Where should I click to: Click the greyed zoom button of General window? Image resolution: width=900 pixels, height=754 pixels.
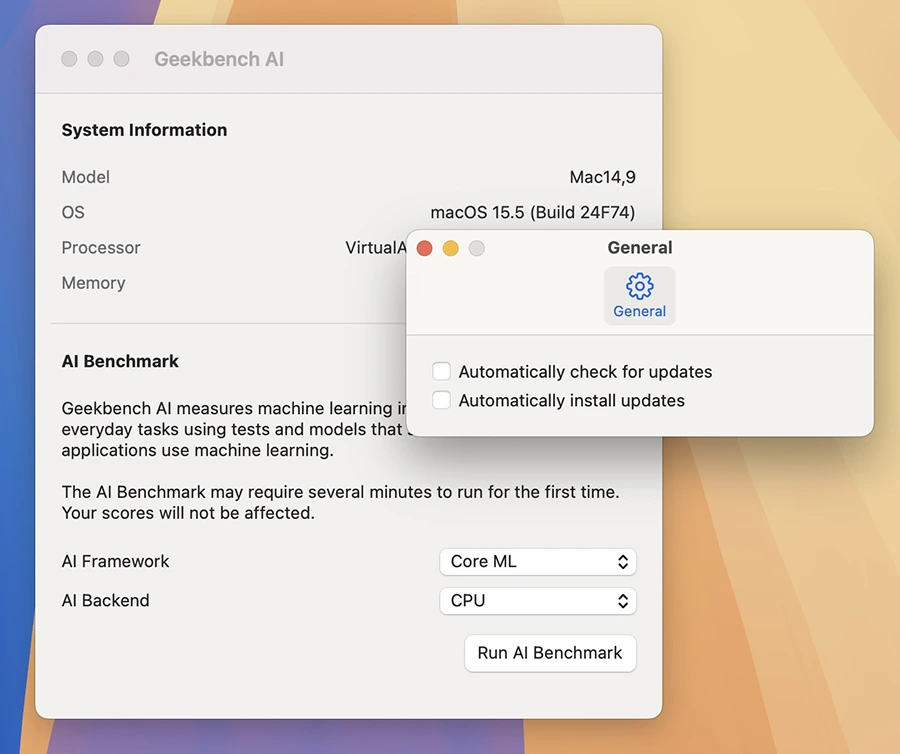point(477,248)
